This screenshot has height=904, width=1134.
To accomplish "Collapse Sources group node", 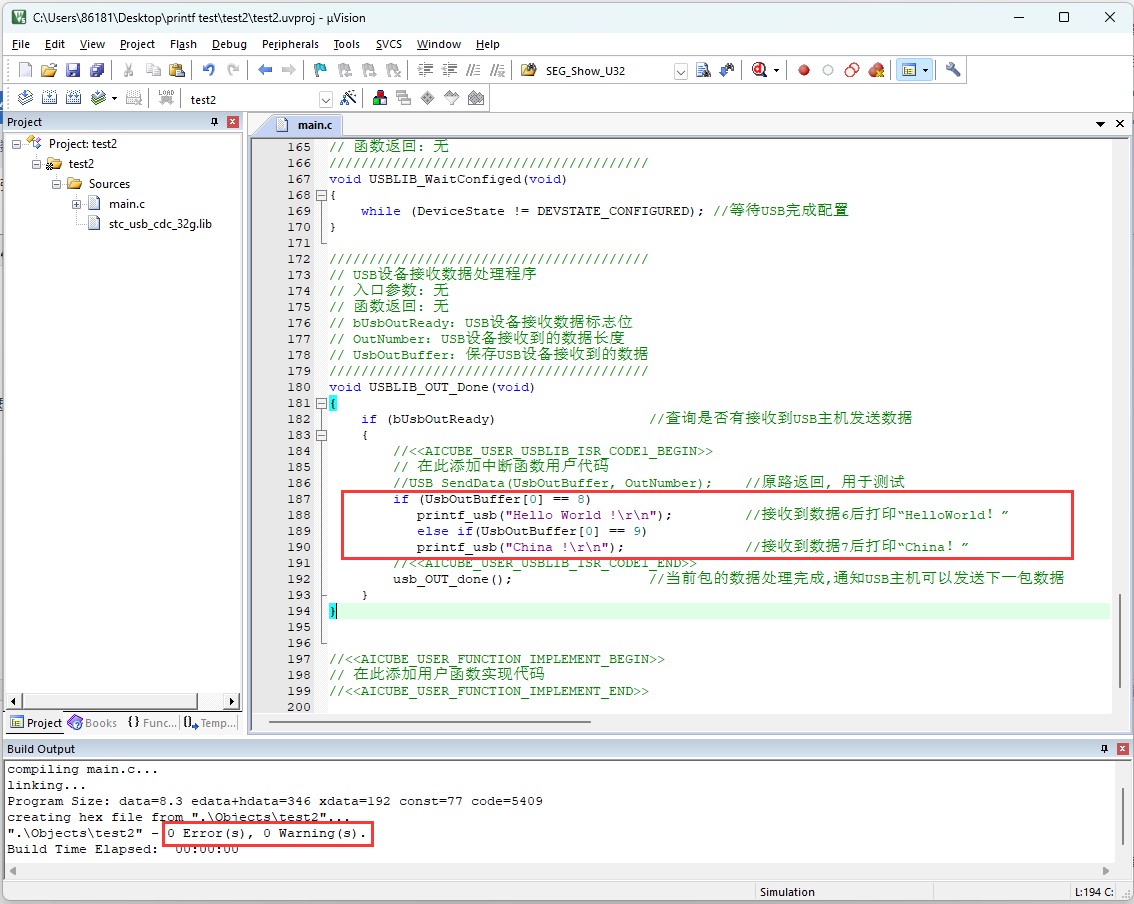I will click(56, 184).
